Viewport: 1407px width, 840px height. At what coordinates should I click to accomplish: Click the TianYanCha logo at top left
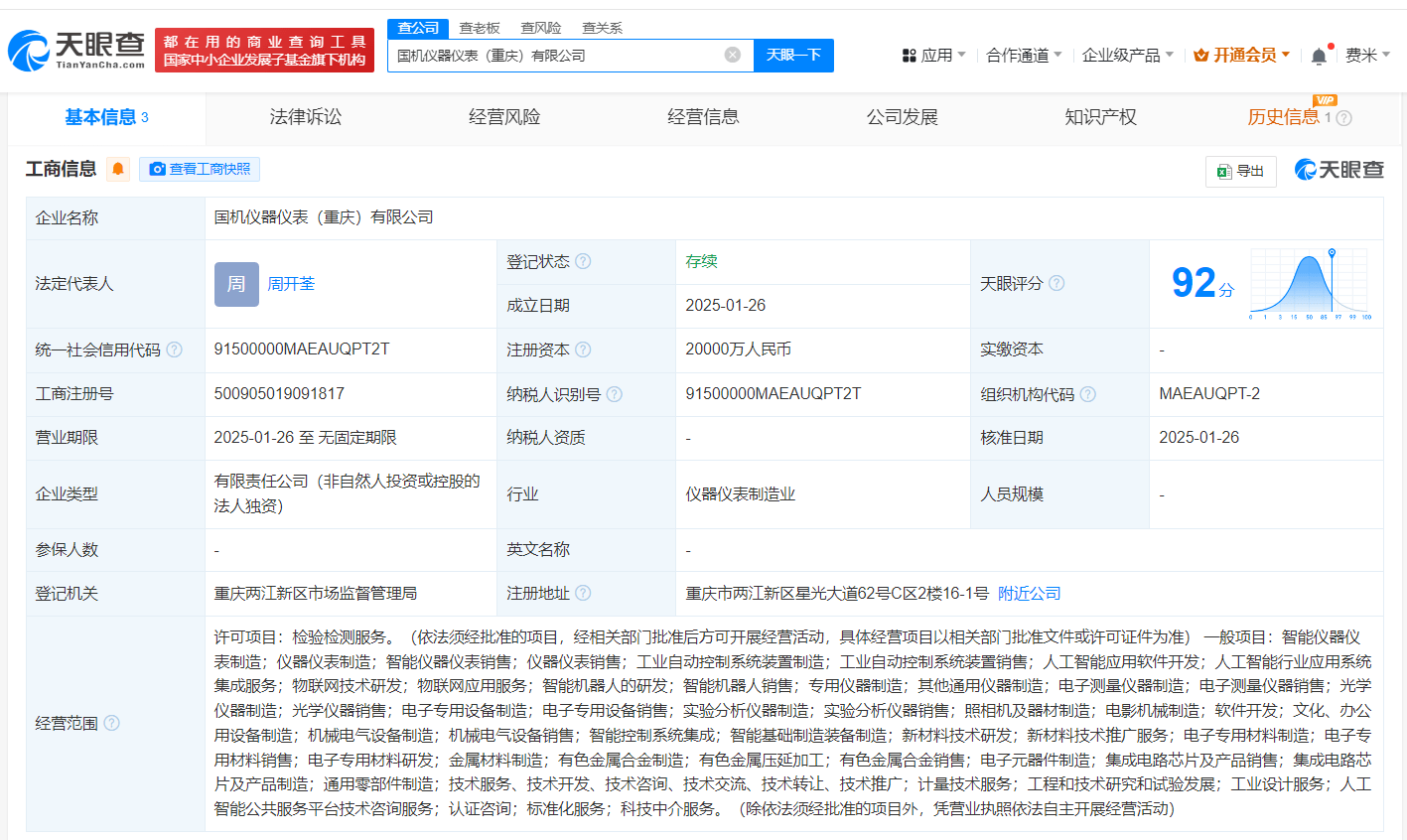(77, 50)
